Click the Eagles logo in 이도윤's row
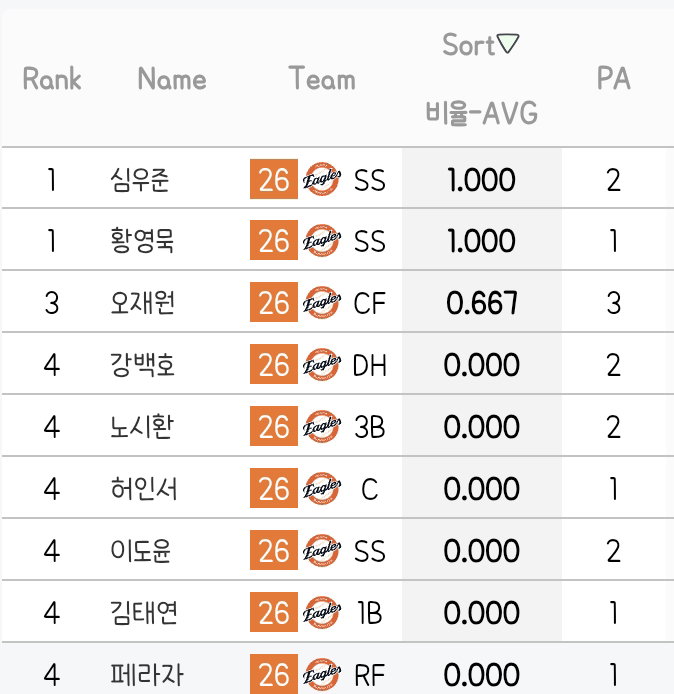 pos(322,551)
